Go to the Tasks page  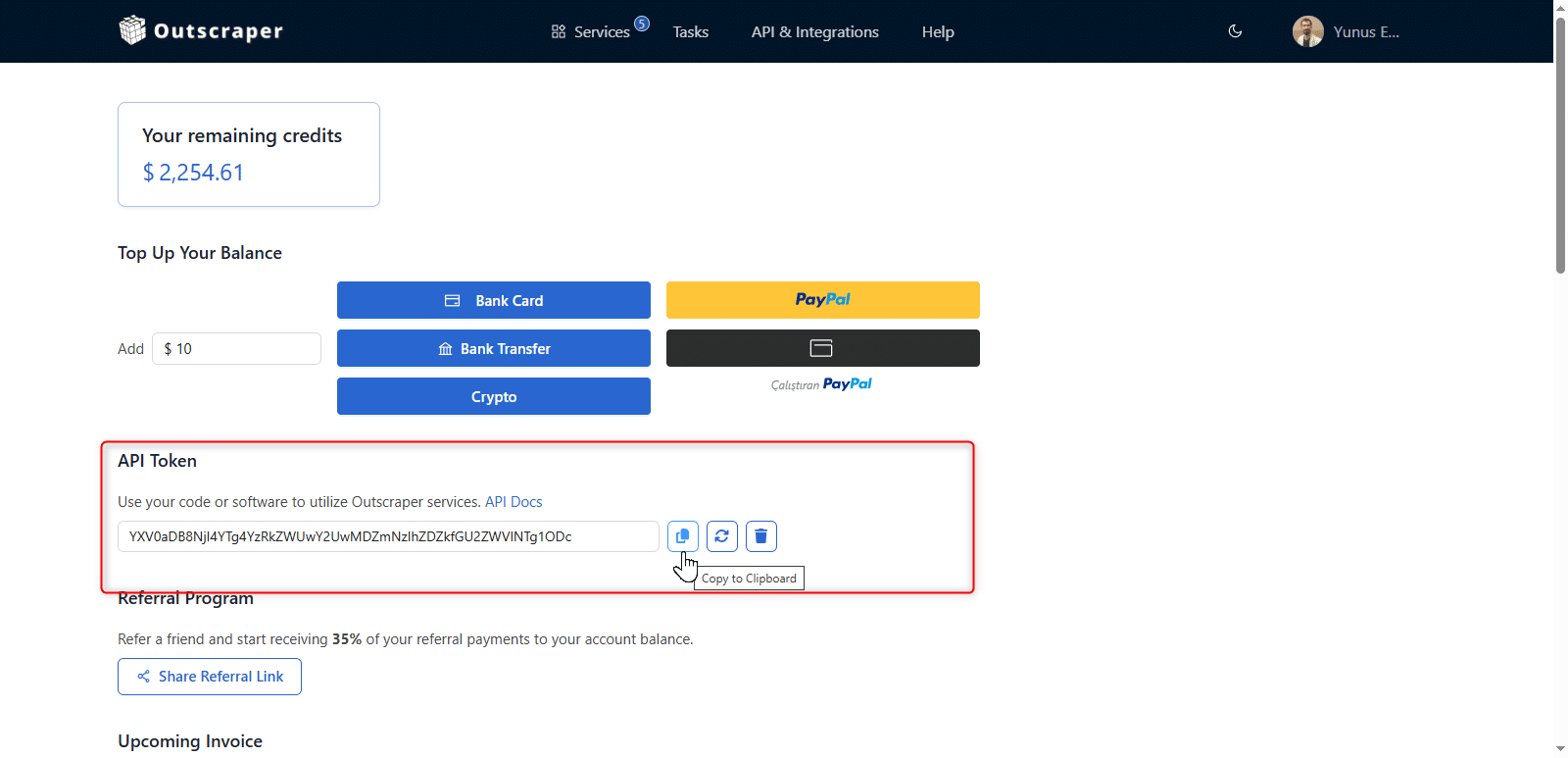pos(690,31)
